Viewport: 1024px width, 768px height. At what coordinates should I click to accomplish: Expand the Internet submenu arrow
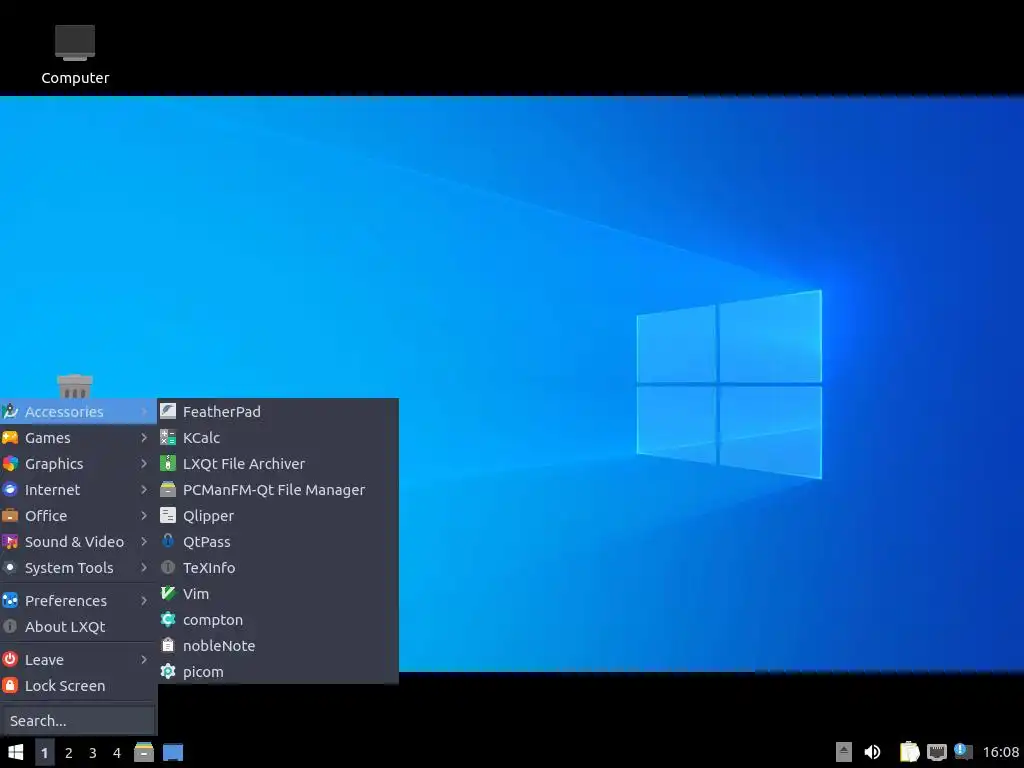point(144,490)
